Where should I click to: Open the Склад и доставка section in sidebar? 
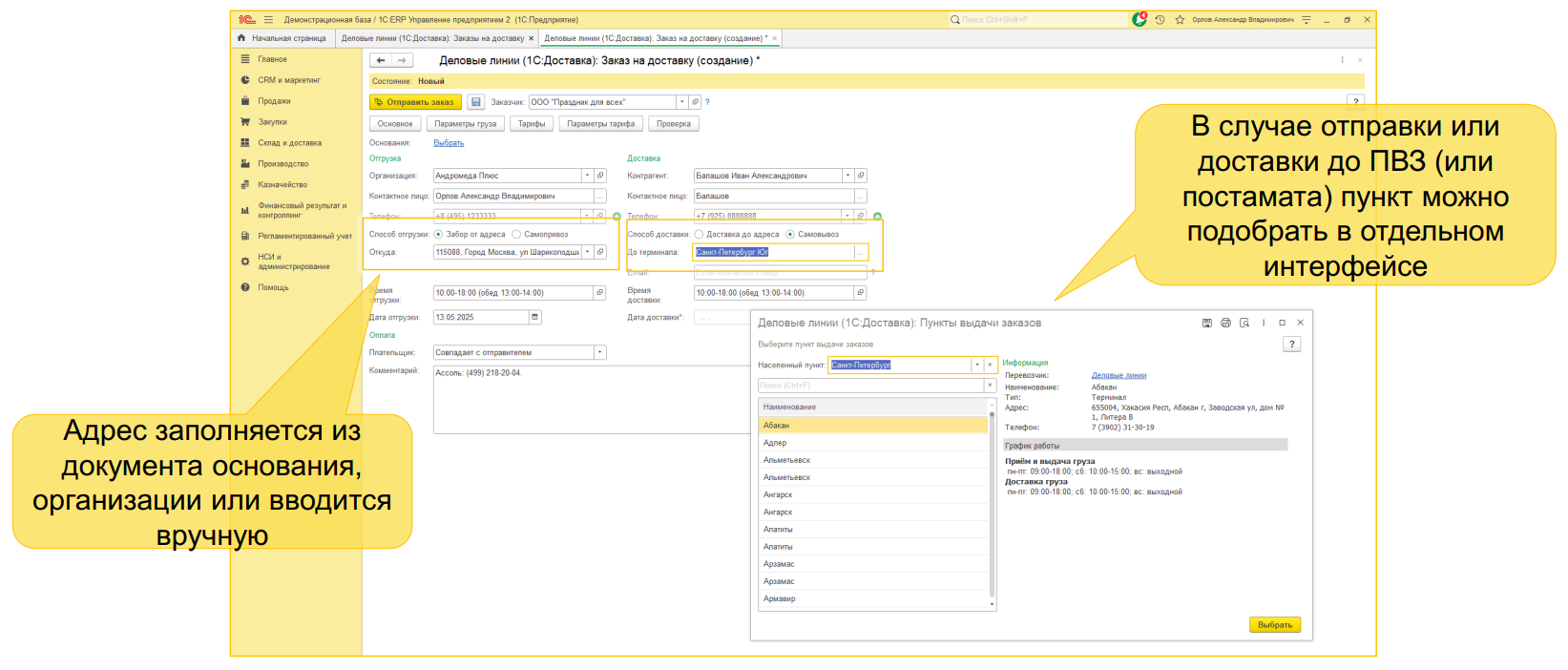(289, 143)
